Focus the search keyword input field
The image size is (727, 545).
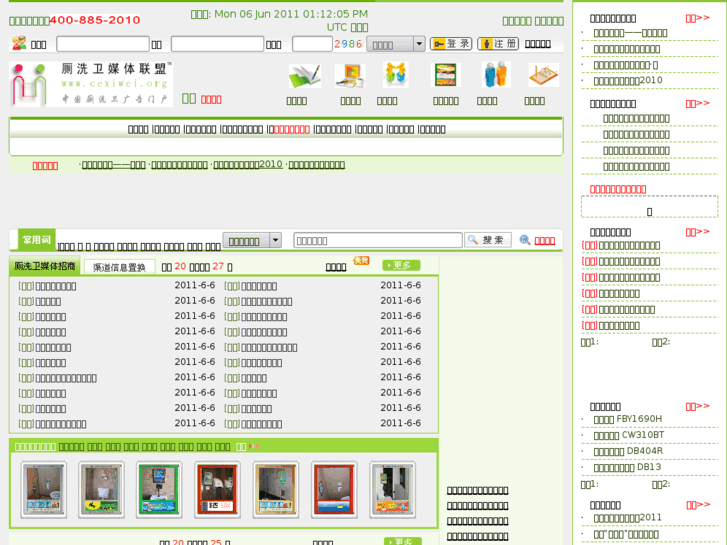(x=378, y=240)
